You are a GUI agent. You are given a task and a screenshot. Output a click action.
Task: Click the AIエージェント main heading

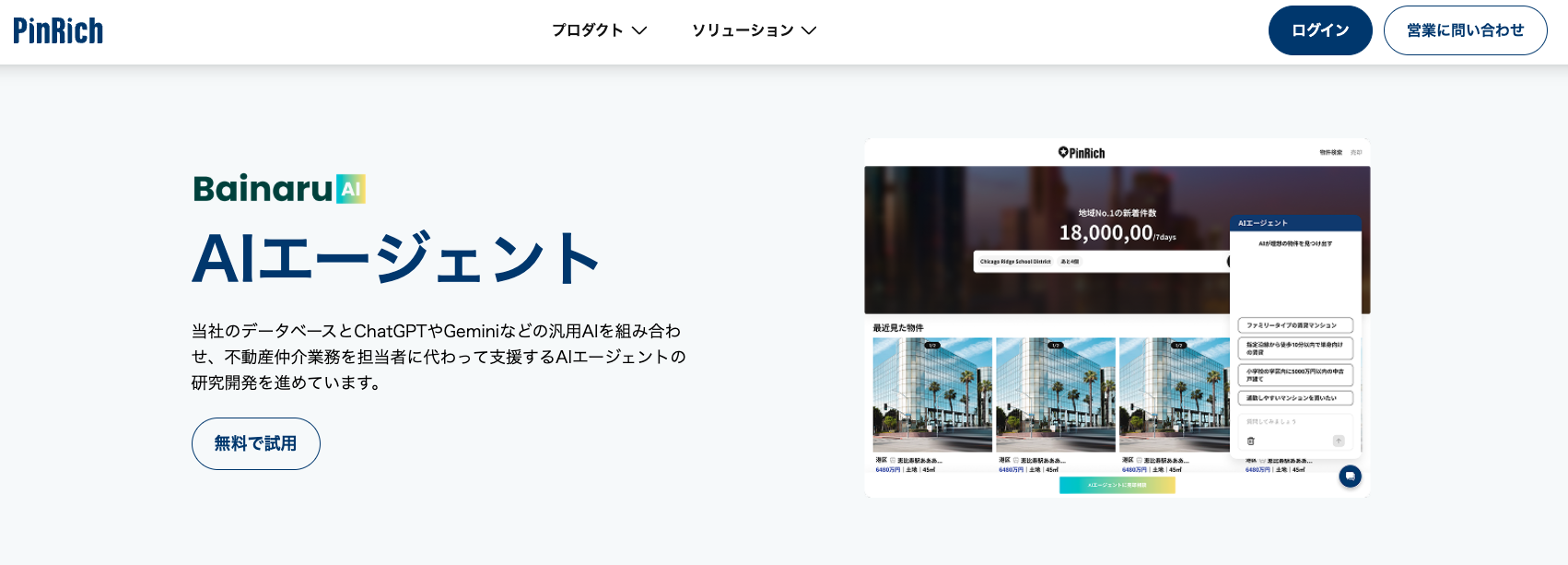coord(396,259)
